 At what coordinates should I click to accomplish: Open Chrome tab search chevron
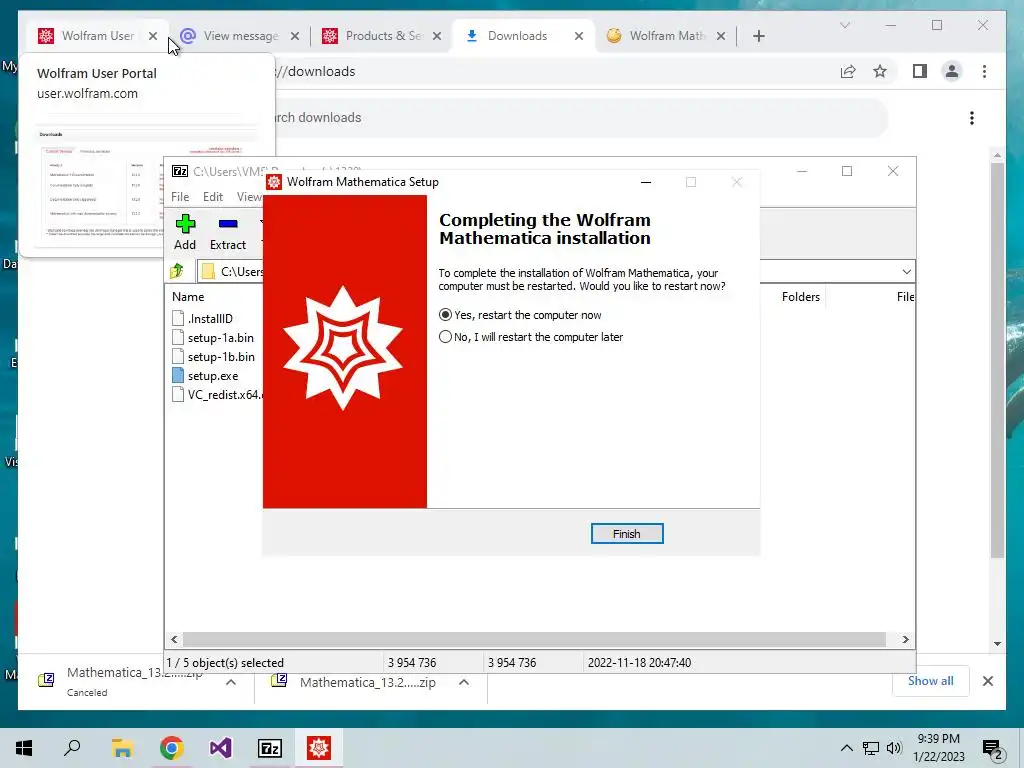[x=844, y=25]
